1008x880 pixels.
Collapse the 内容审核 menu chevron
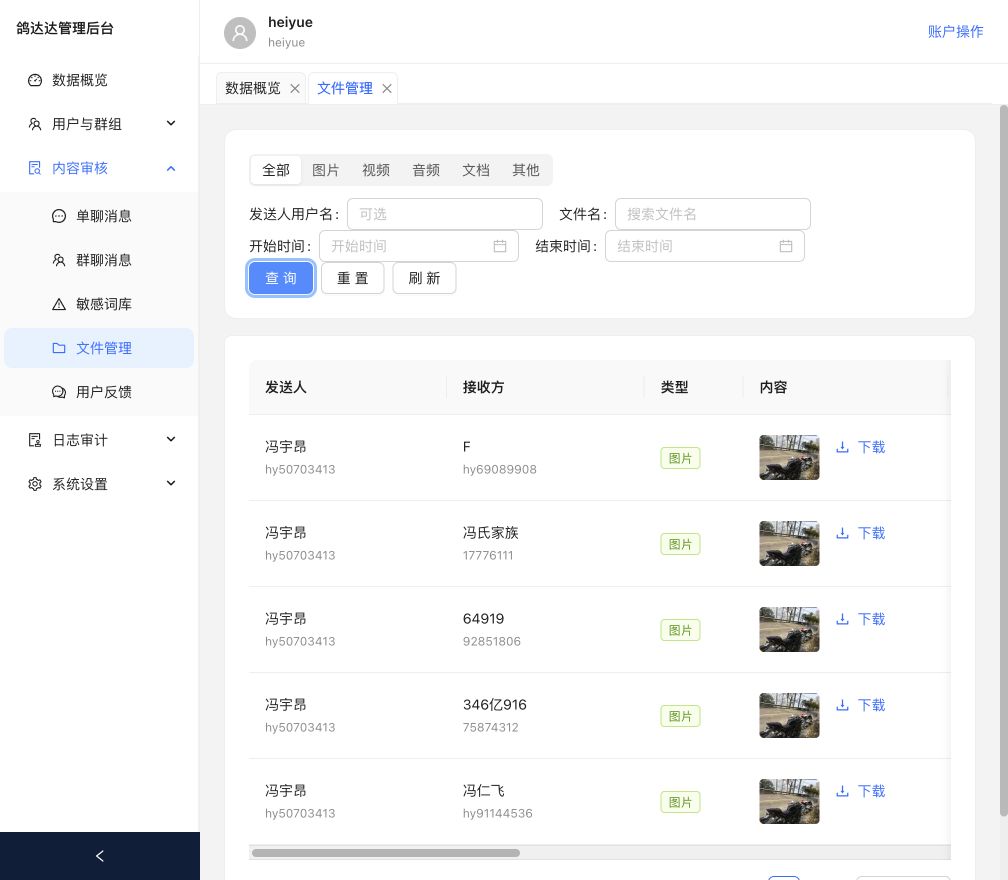pyautogui.click(x=171, y=168)
